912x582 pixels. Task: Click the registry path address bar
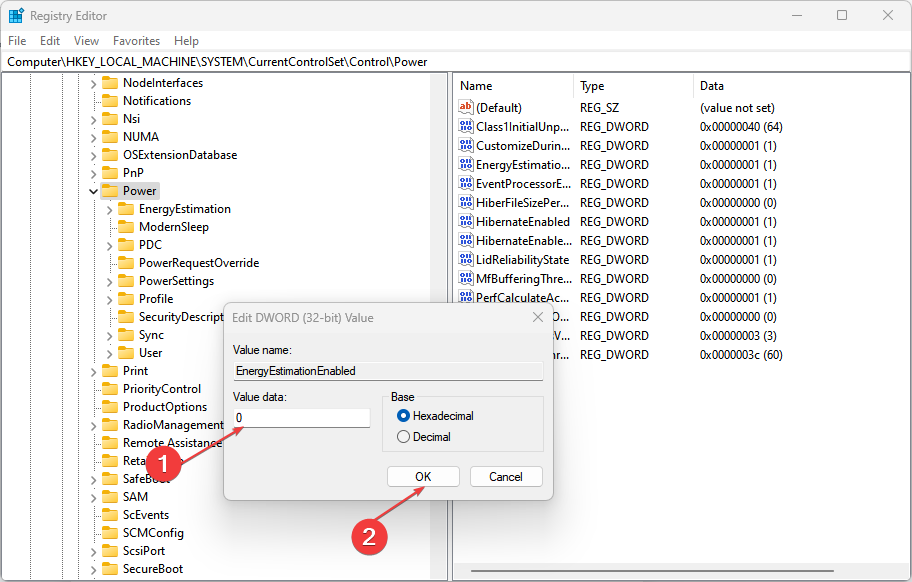tap(455, 62)
